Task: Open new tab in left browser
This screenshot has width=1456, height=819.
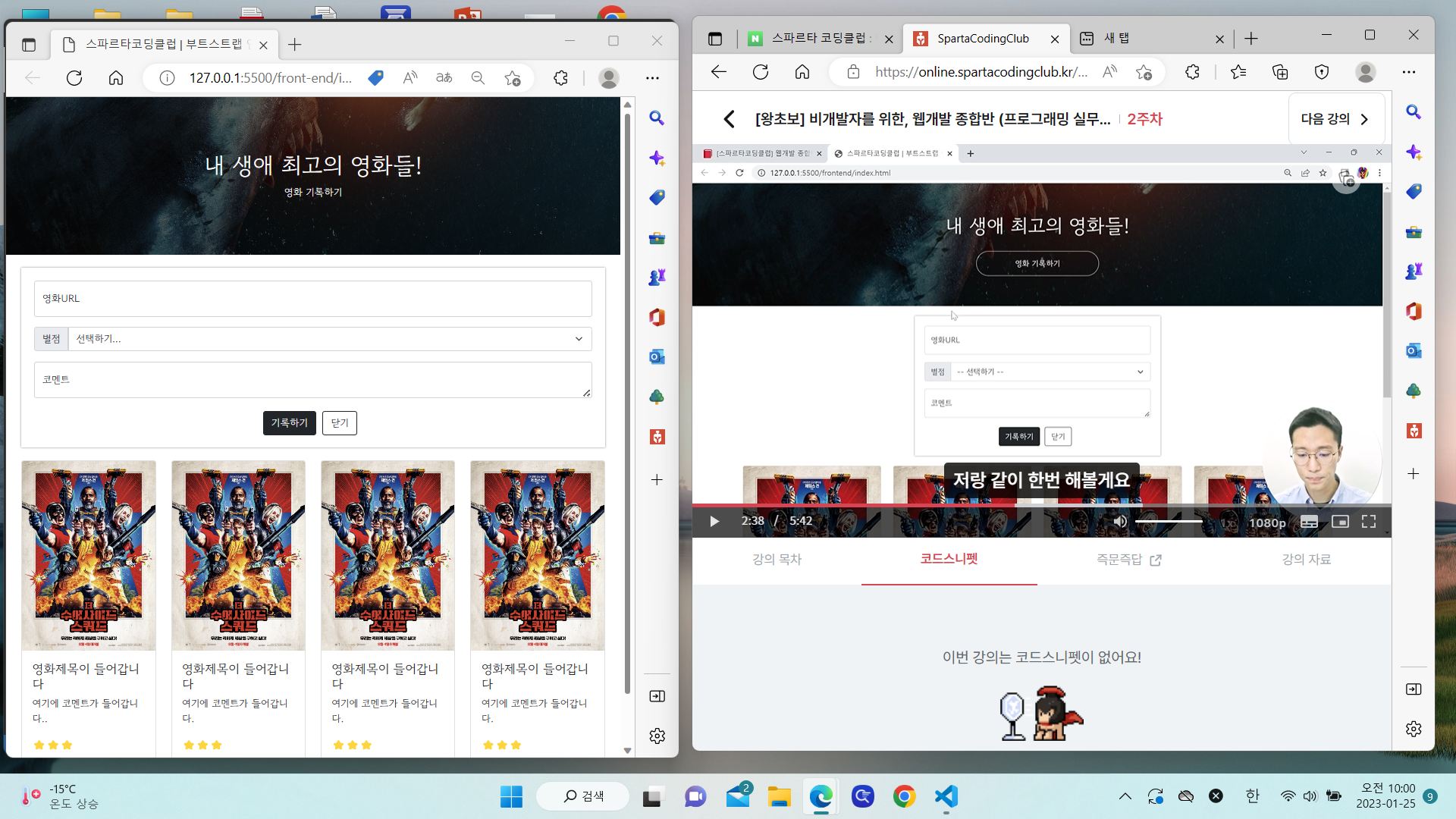Action: pyautogui.click(x=295, y=45)
